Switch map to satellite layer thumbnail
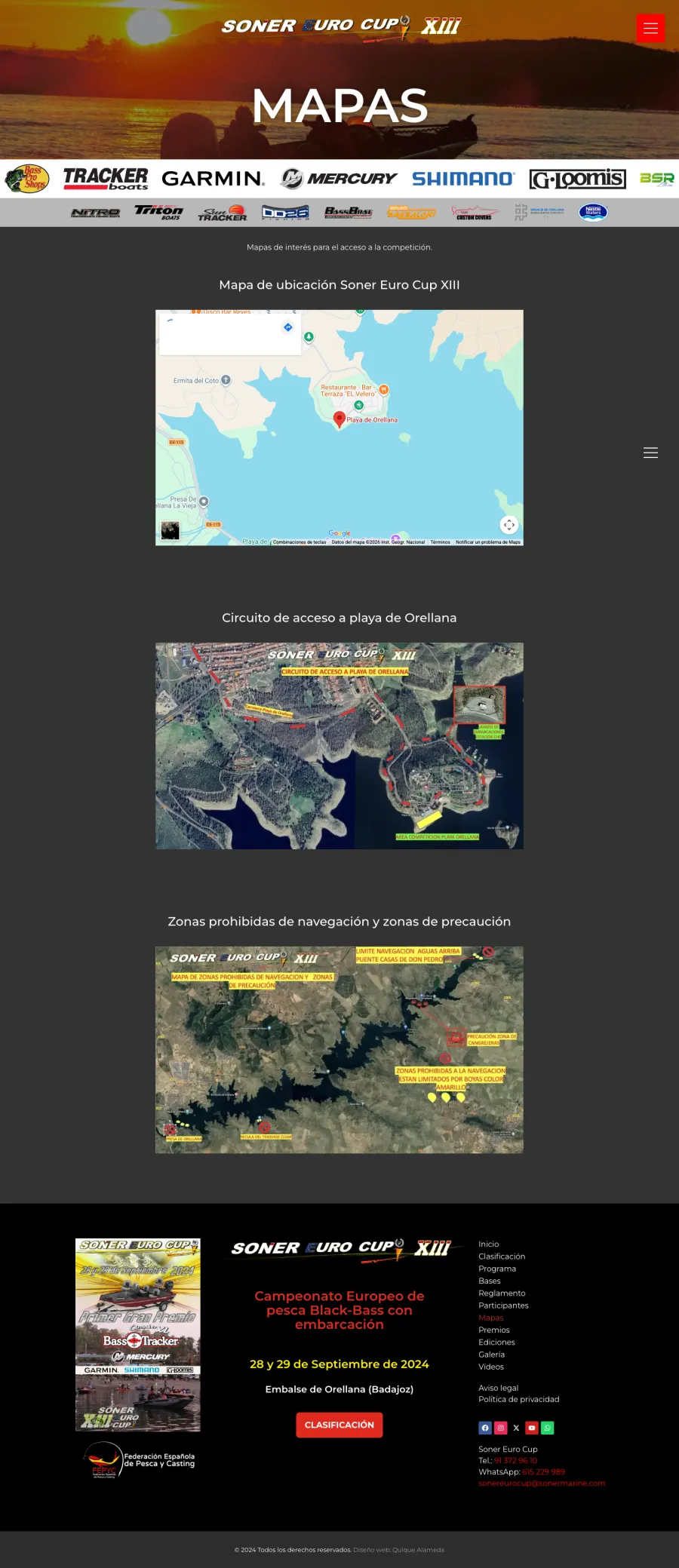 [x=171, y=530]
